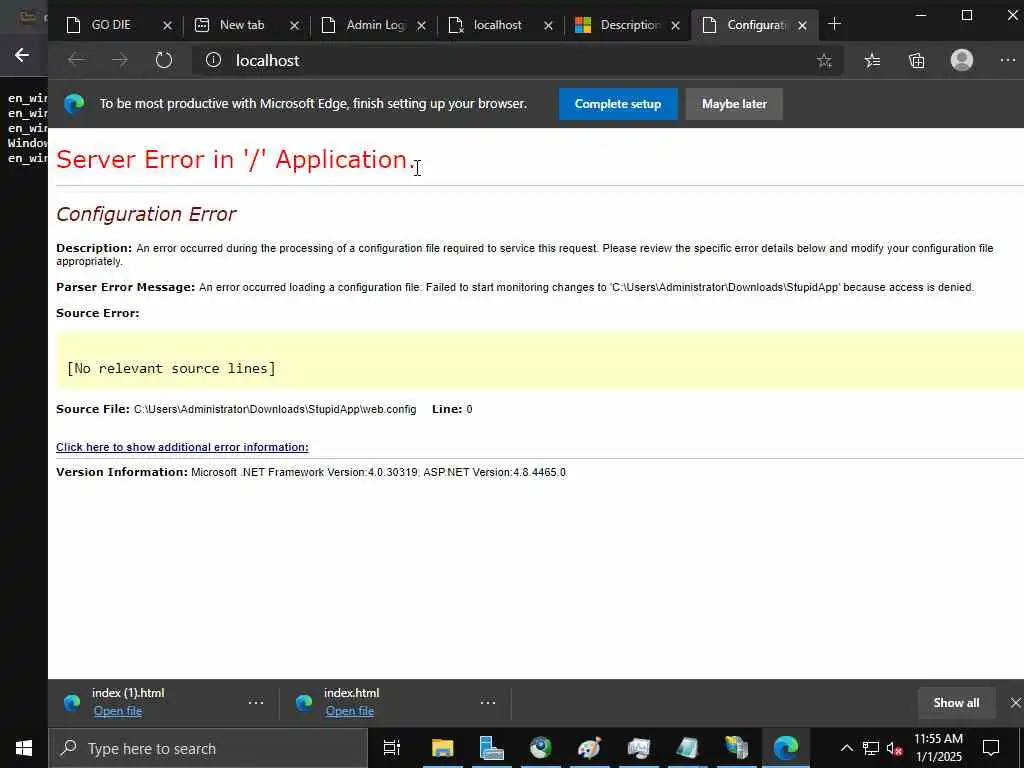Open file link for index.html
Image resolution: width=1024 pixels, height=768 pixels.
click(350, 711)
